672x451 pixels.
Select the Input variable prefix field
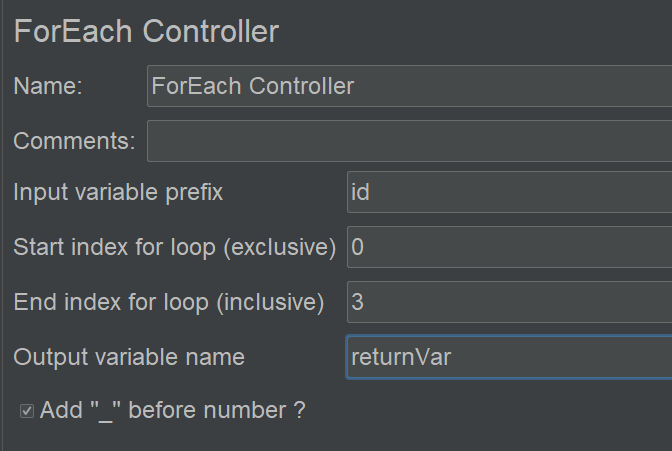pyautogui.click(x=510, y=192)
